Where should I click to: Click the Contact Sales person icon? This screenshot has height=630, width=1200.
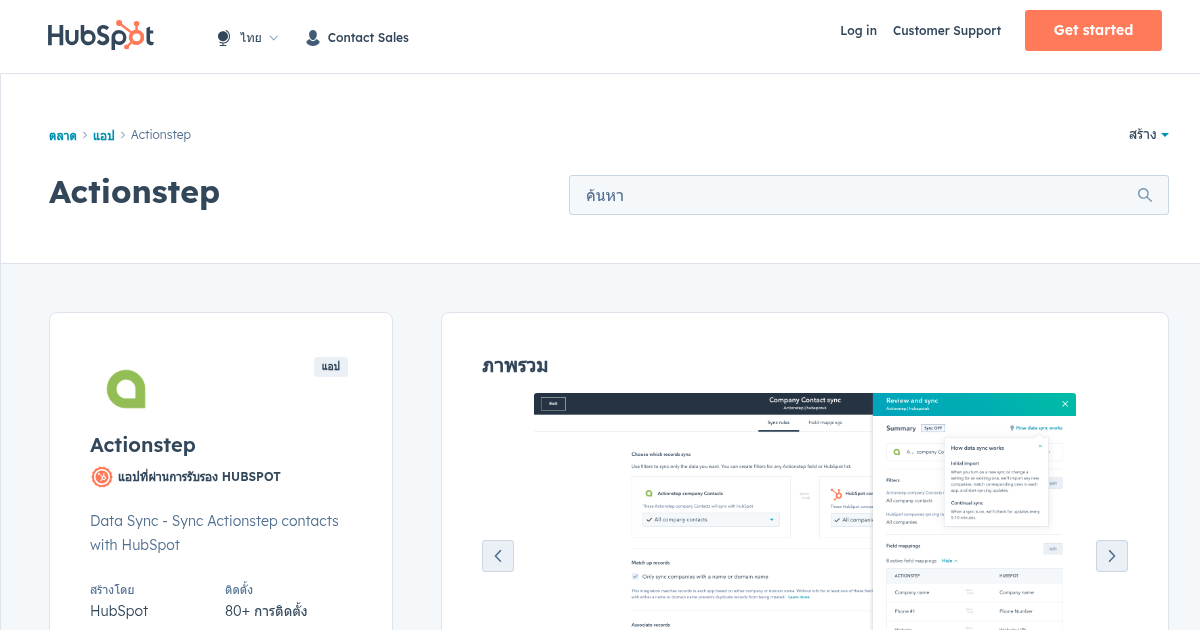click(313, 38)
